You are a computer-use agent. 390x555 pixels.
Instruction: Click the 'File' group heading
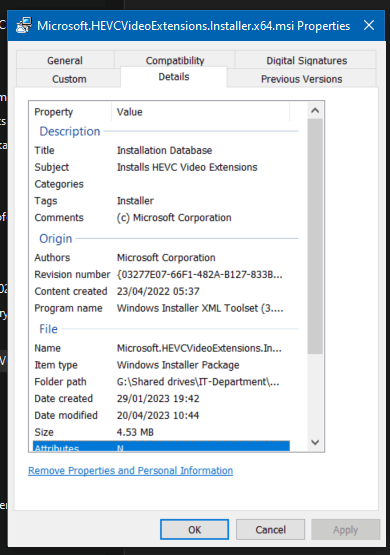48,329
